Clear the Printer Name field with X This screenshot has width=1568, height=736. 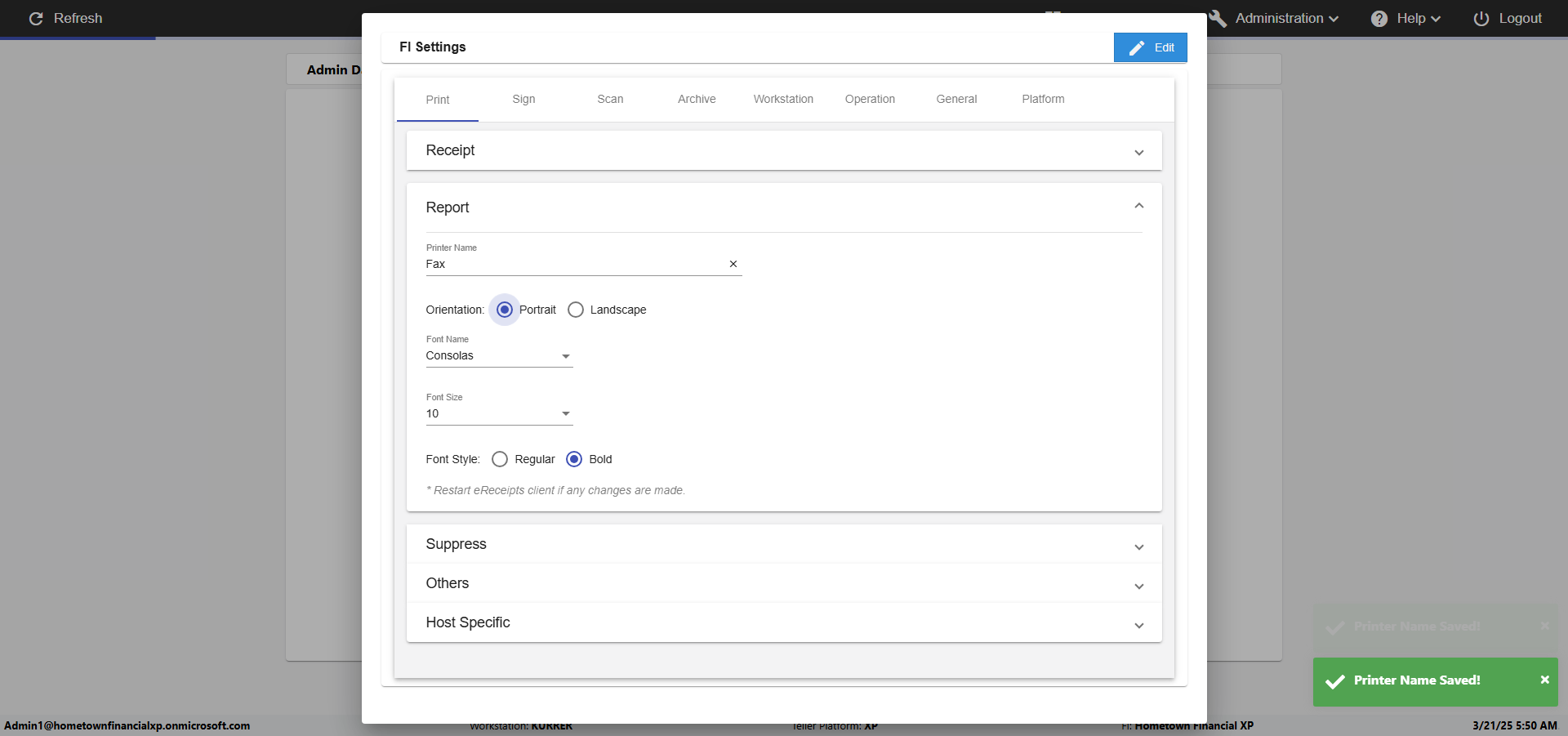733,264
